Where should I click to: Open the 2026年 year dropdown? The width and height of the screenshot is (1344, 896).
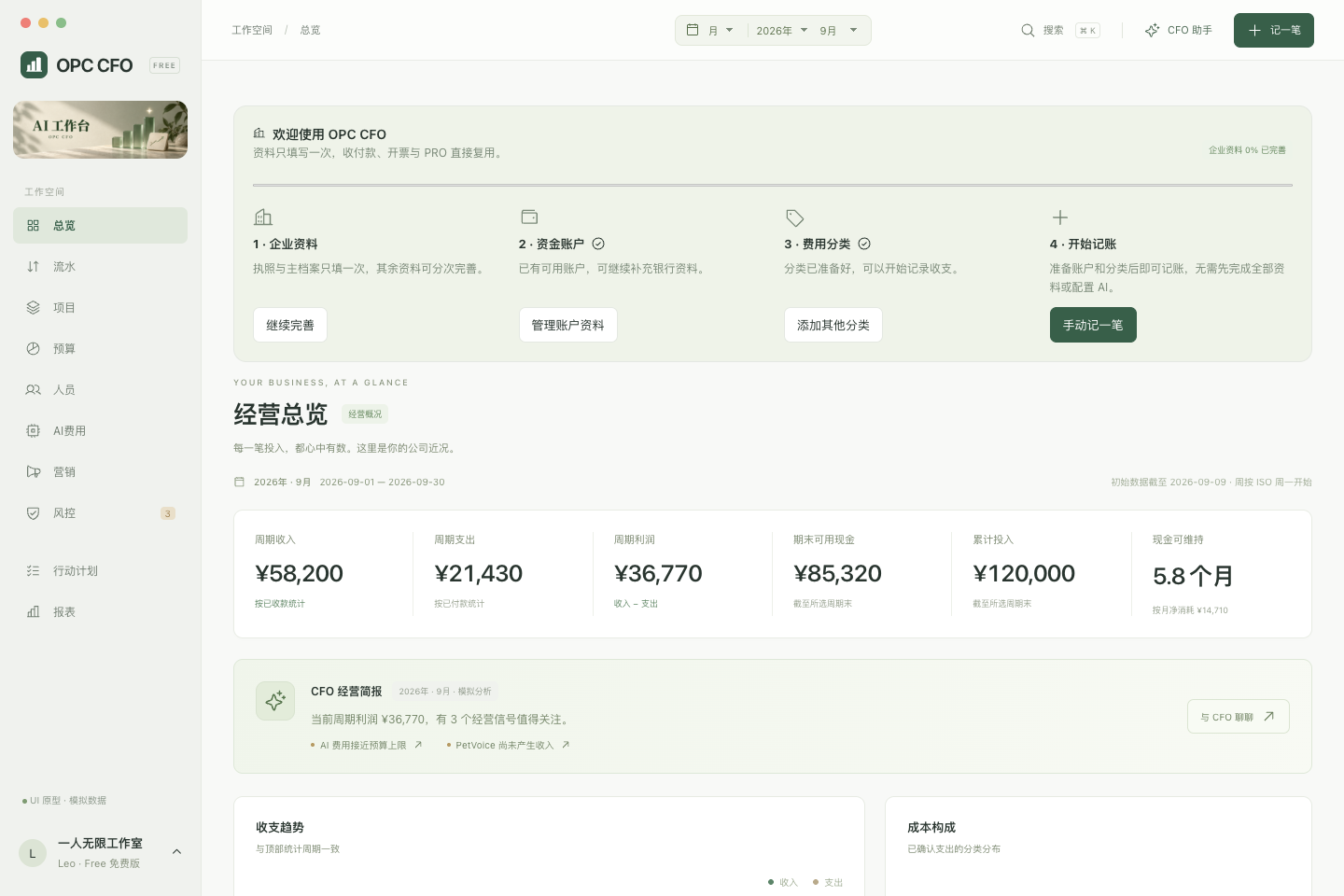pyautogui.click(x=782, y=30)
